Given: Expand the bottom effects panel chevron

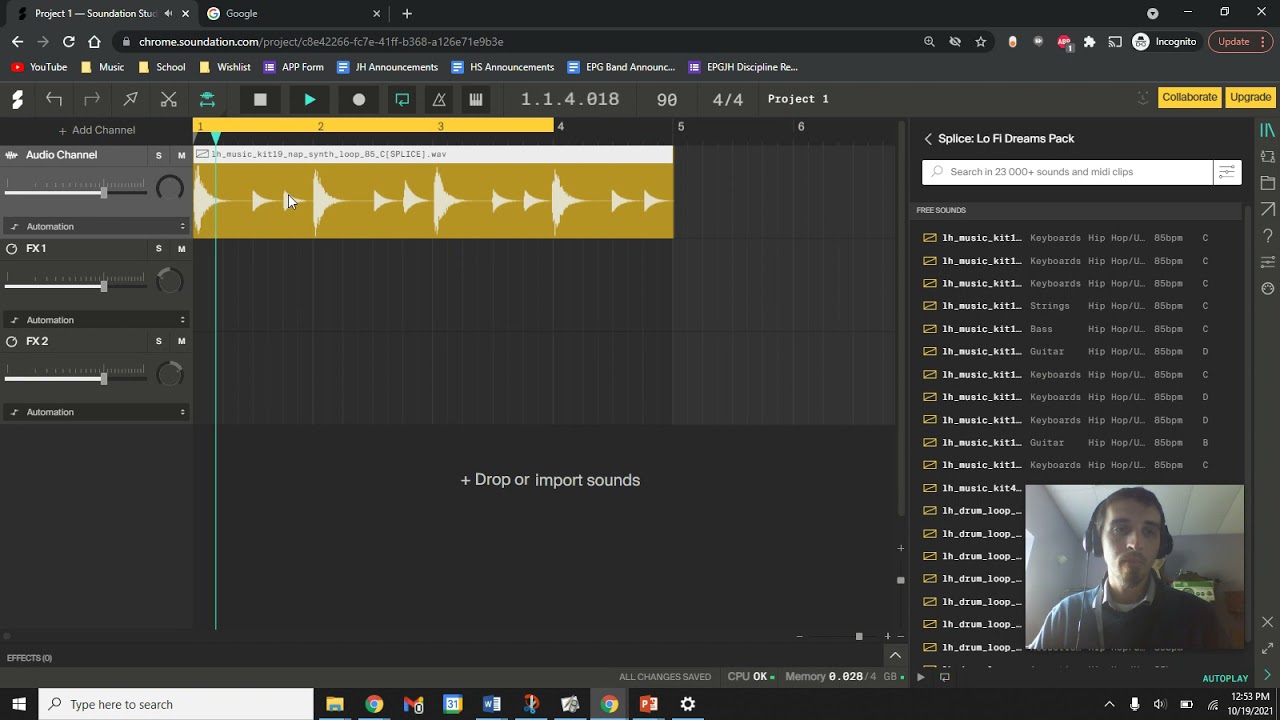Looking at the screenshot, I should [x=895, y=656].
